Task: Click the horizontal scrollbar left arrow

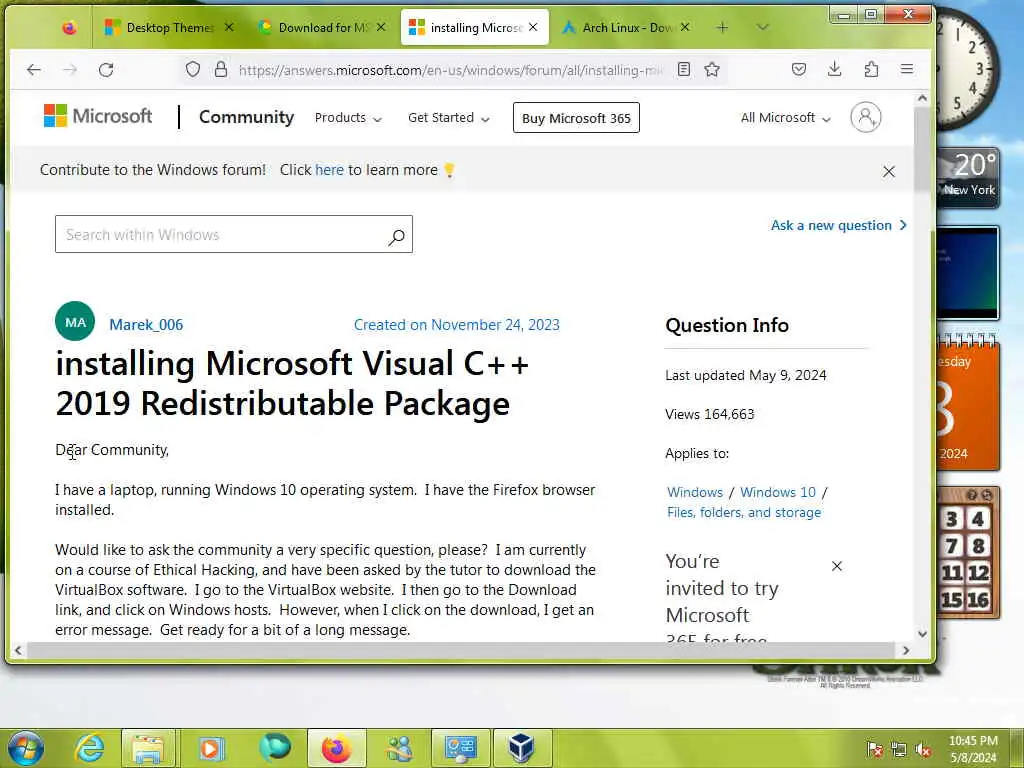Action: point(18,650)
